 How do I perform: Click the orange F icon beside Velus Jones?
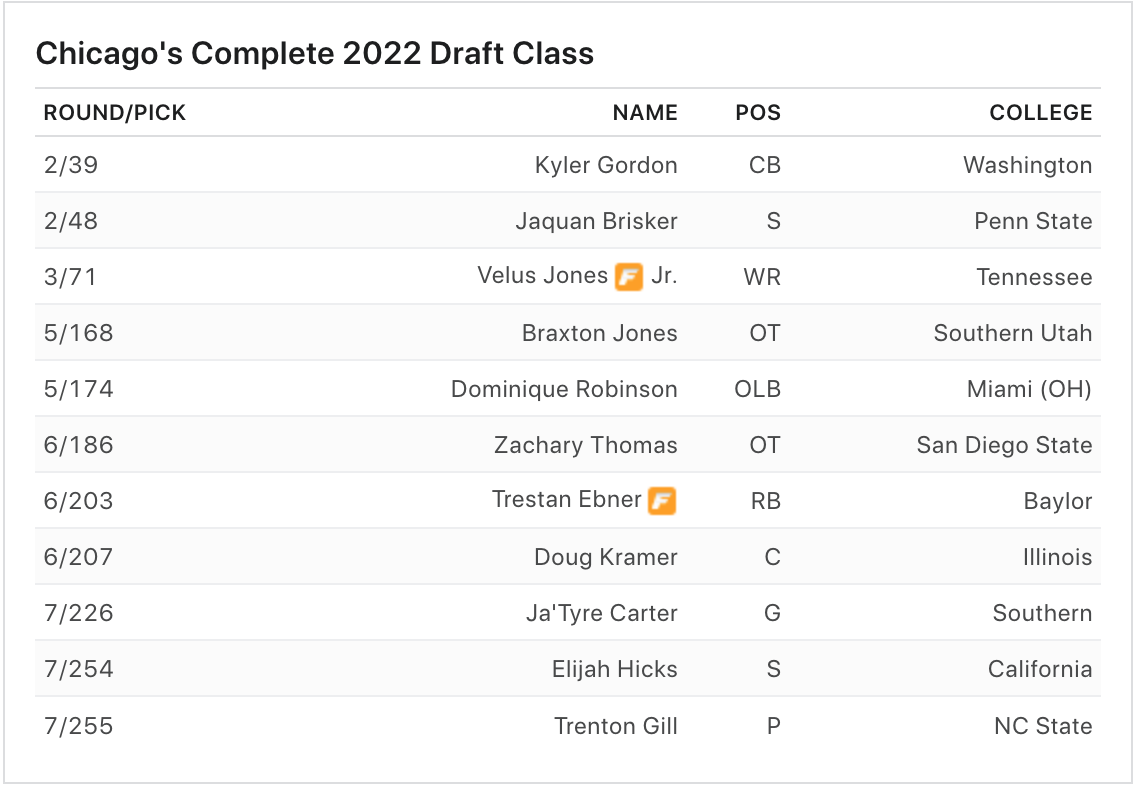[629, 277]
